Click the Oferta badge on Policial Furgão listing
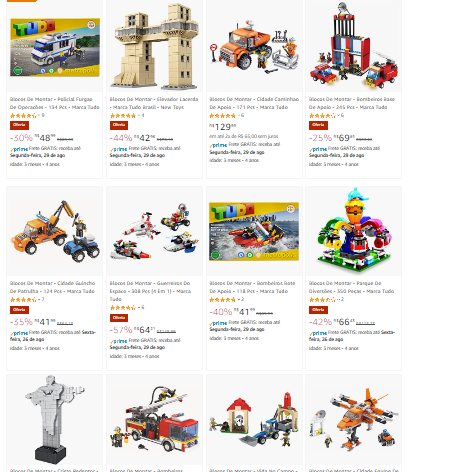The width and height of the screenshot is (455, 472). [x=19, y=125]
